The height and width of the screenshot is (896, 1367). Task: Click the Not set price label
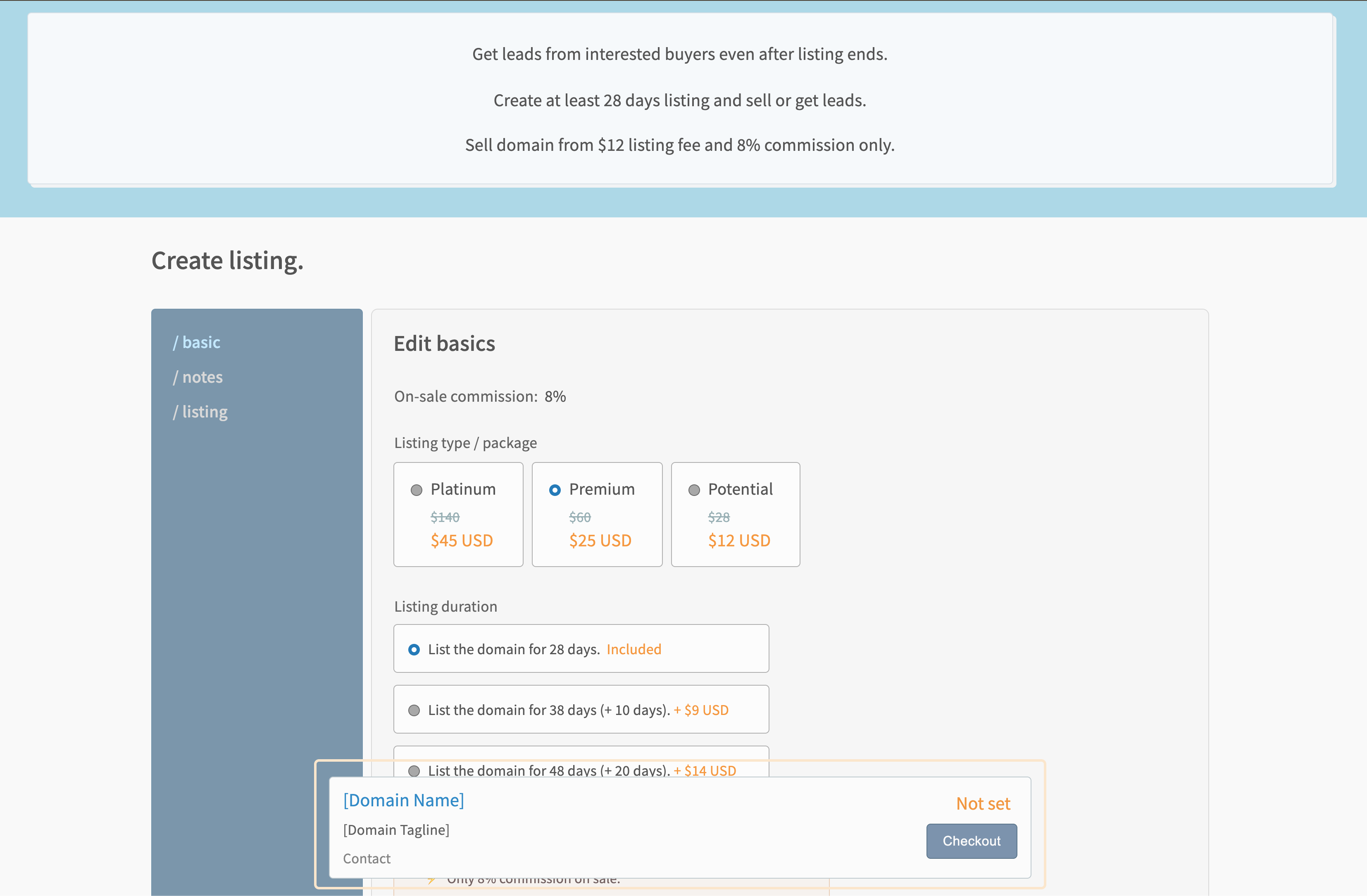pyautogui.click(x=984, y=803)
